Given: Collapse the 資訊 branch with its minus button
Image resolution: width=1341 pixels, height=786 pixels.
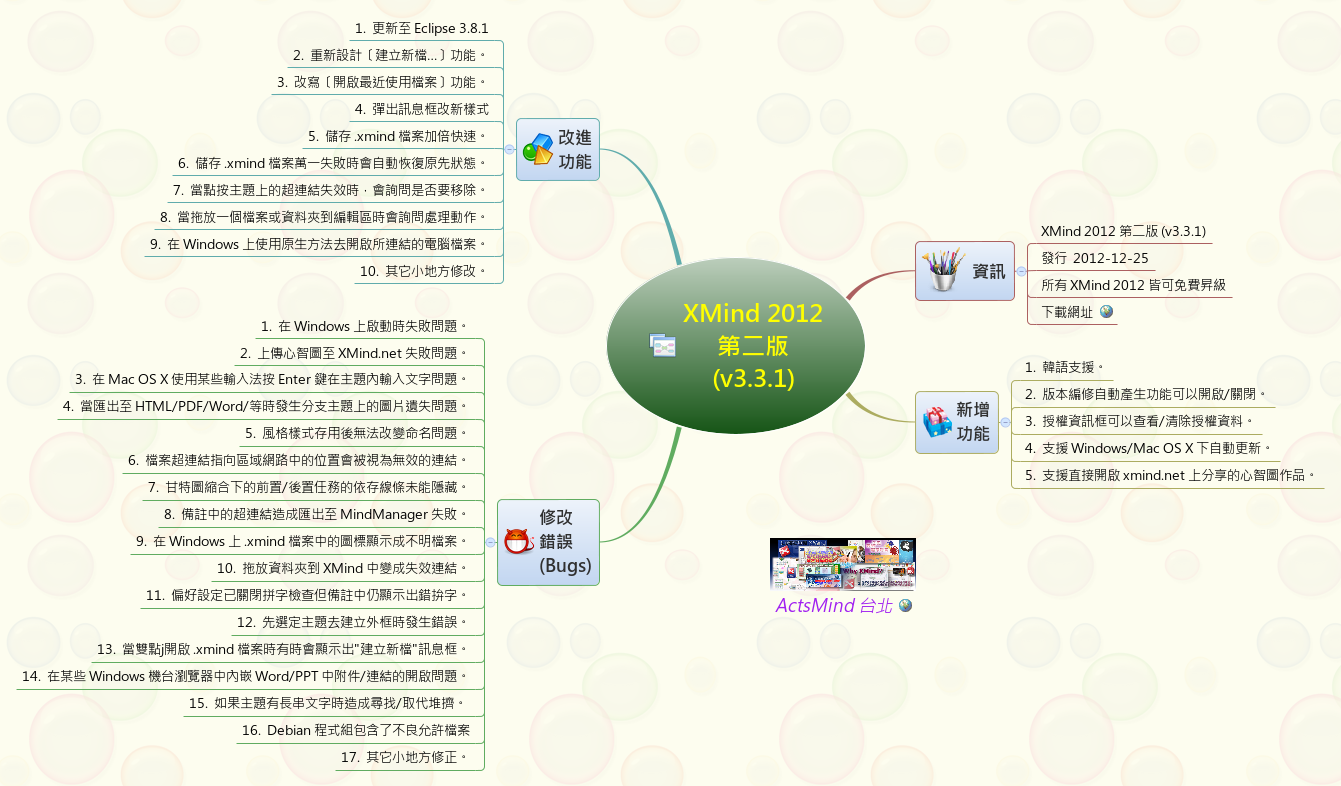Looking at the screenshot, I should 1021,270.
